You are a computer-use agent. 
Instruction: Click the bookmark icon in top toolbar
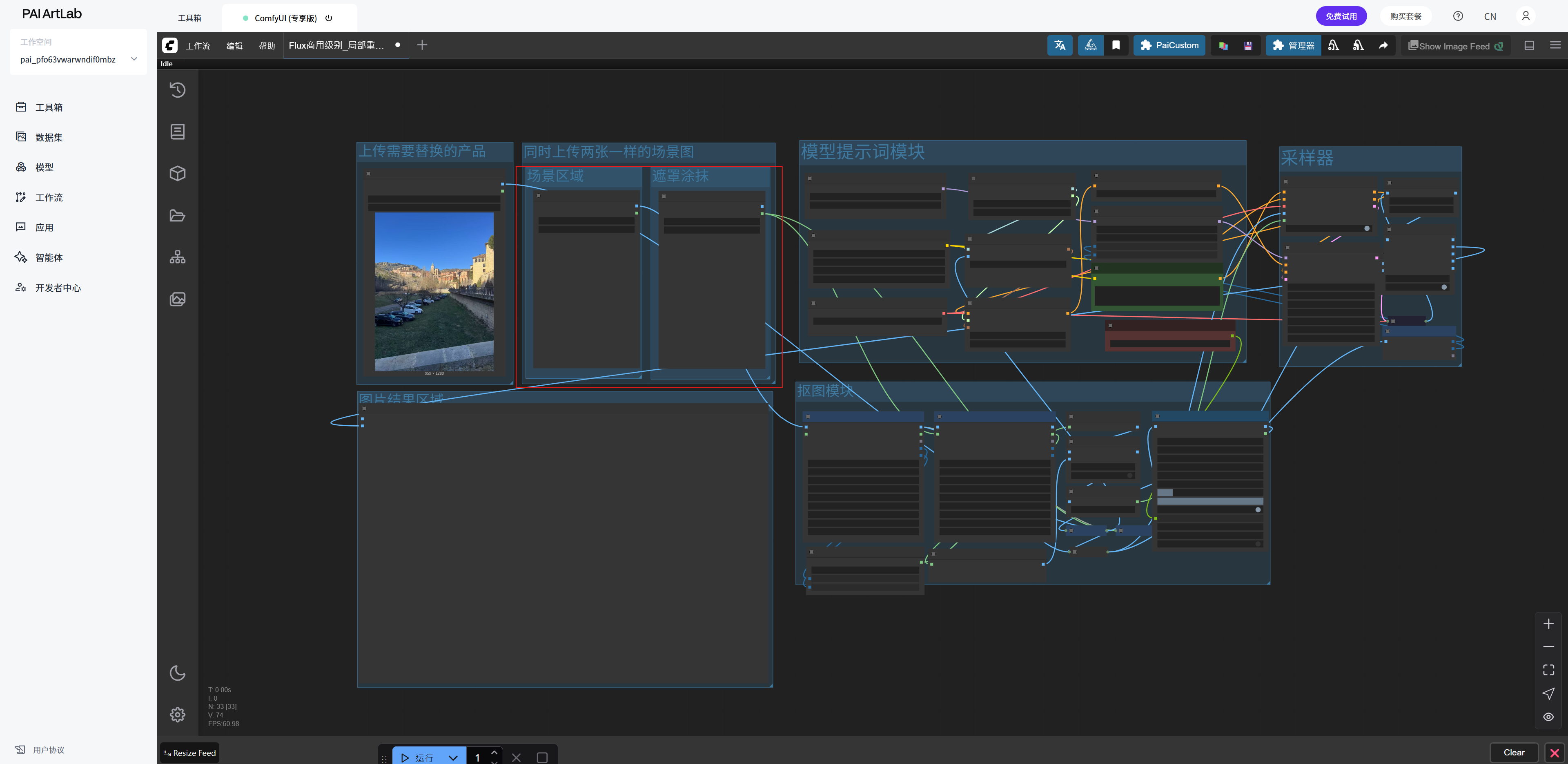pos(1116,46)
